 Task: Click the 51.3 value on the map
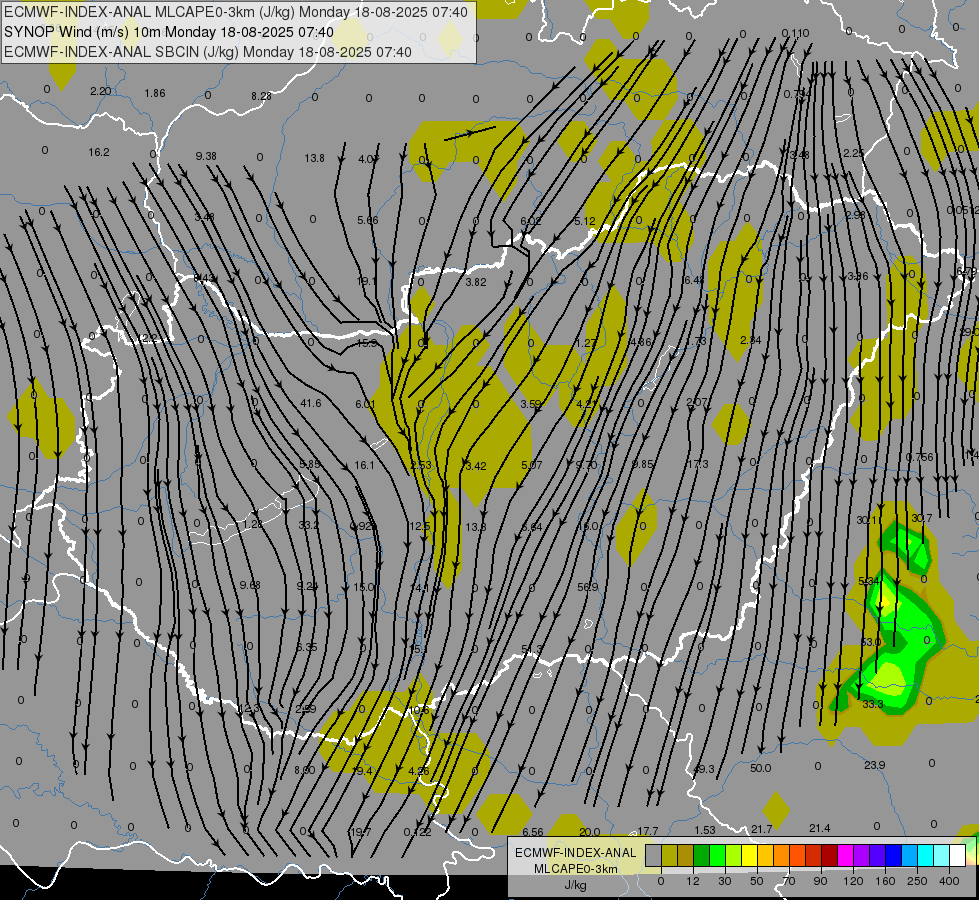point(531,650)
